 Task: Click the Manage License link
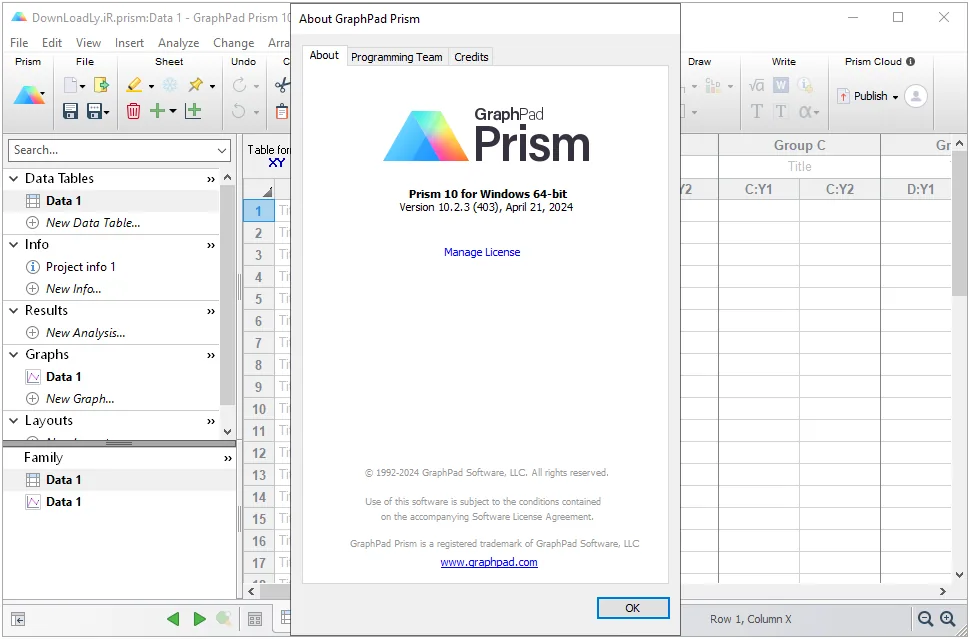[x=482, y=252]
